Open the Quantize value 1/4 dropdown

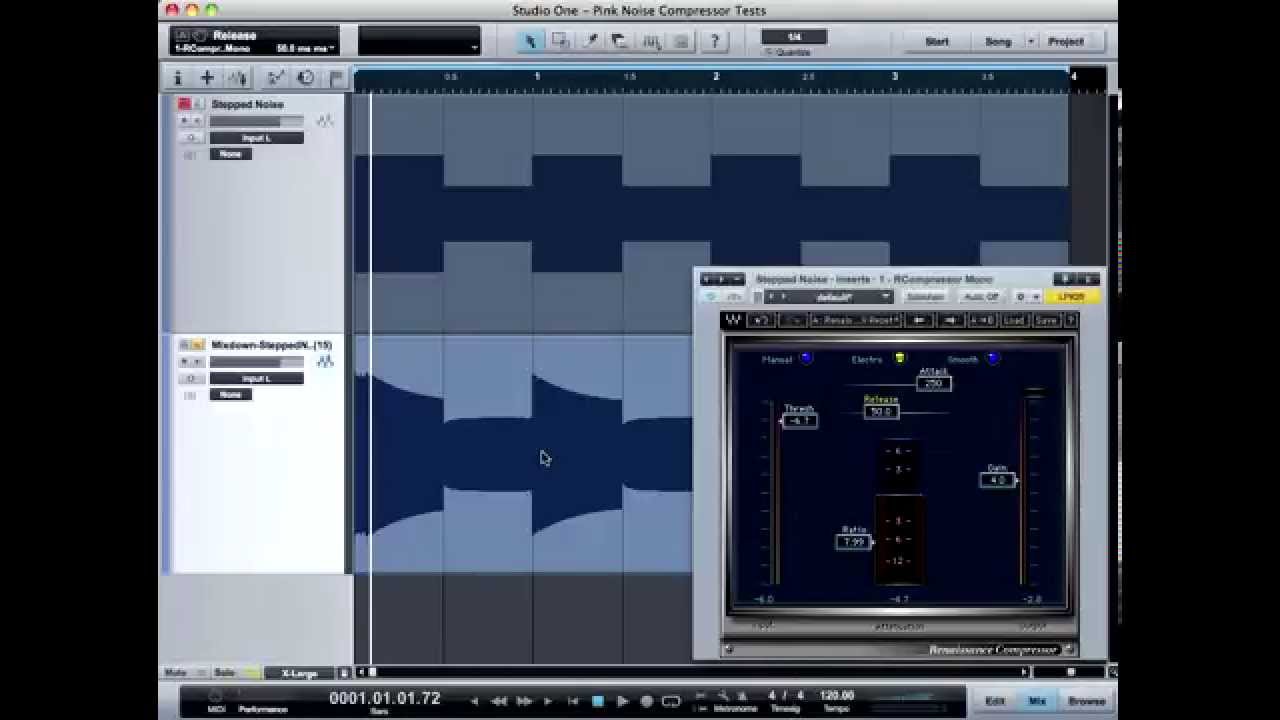click(794, 37)
